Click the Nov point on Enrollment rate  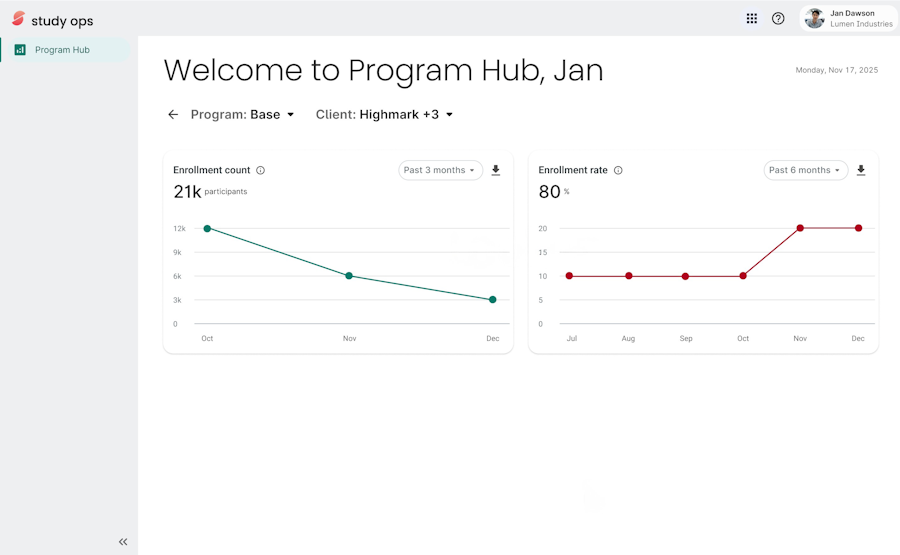800,228
